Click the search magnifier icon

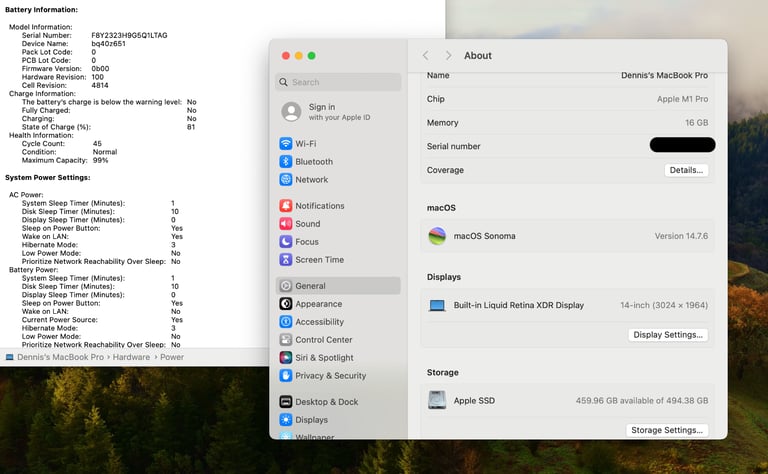pos(284,82)
